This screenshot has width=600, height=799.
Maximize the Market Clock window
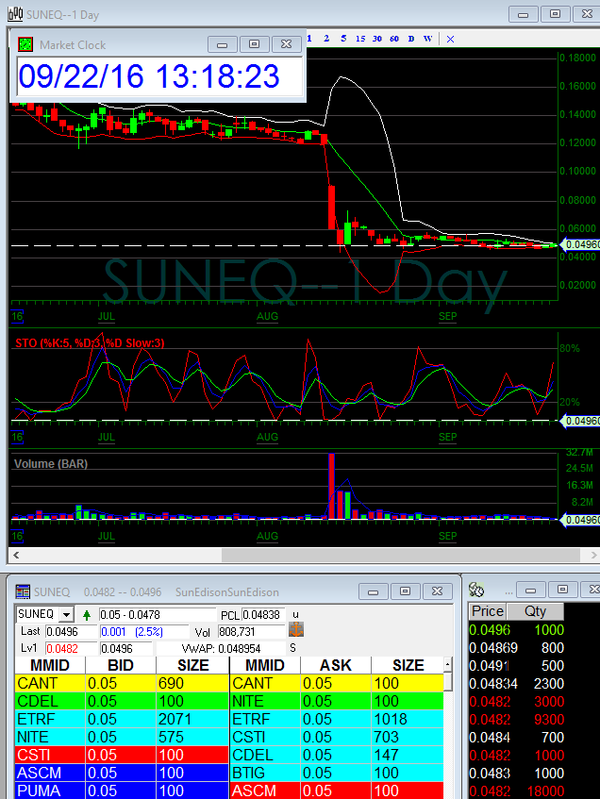[254, 44]
